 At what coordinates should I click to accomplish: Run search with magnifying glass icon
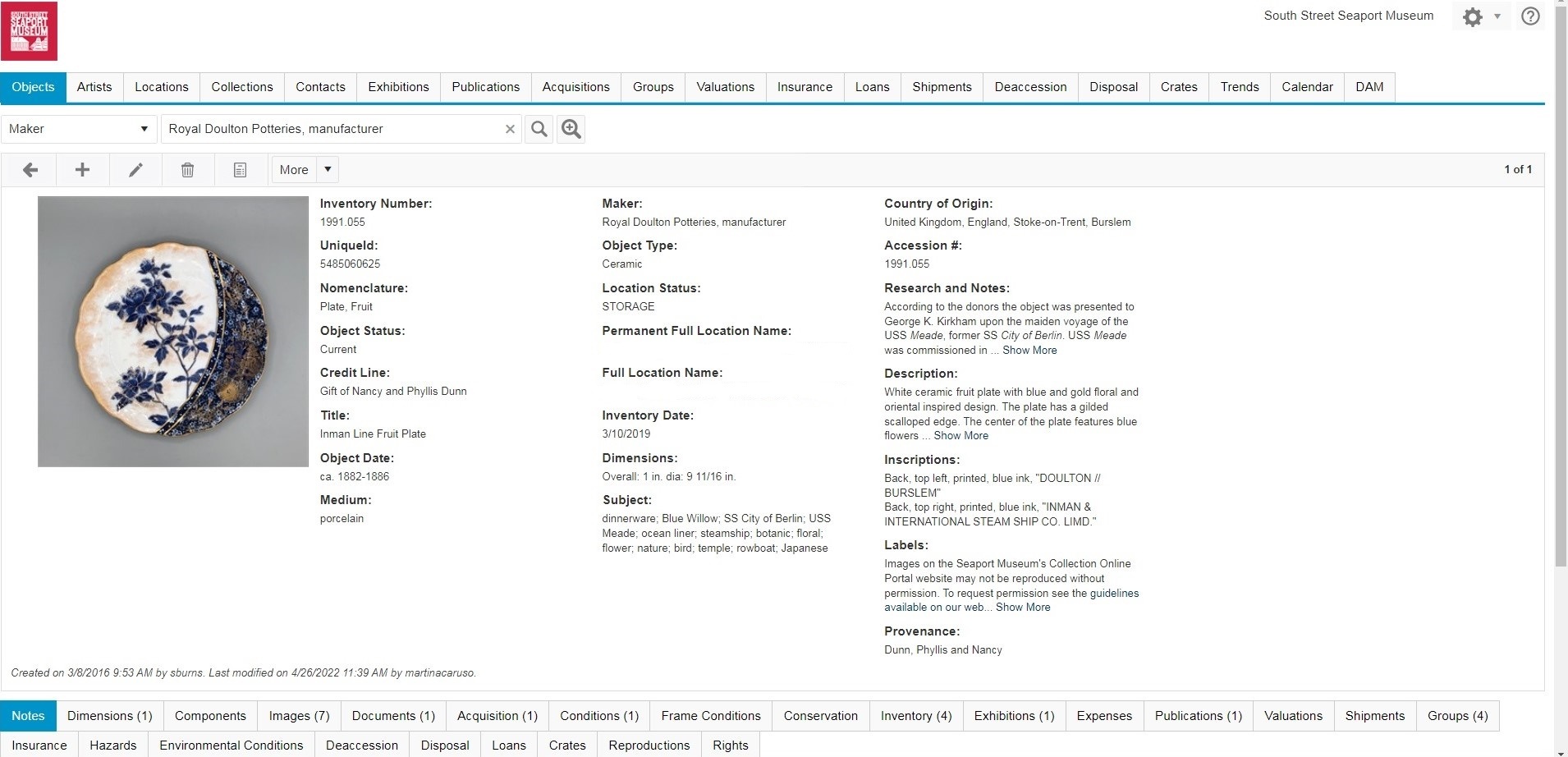539,129
